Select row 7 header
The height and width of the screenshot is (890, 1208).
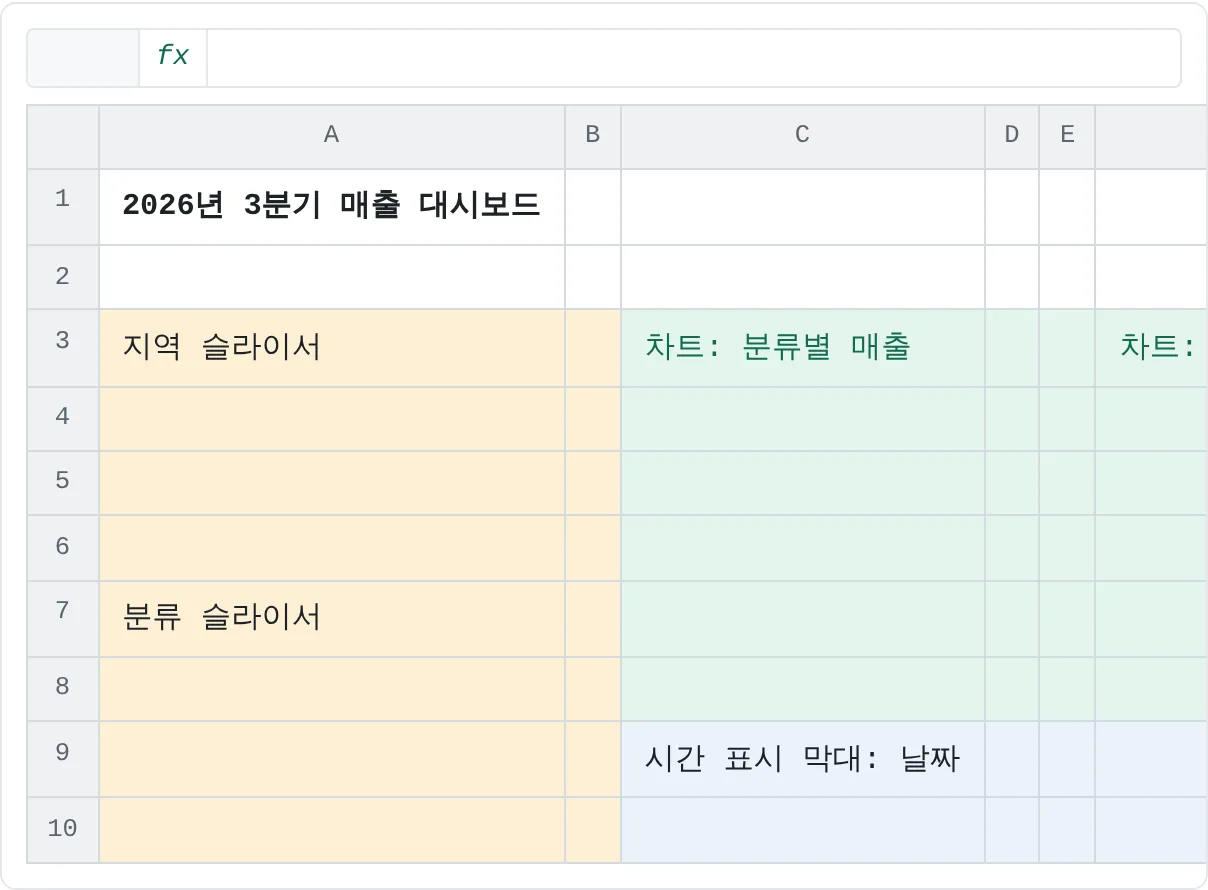(x=63, y=619)
